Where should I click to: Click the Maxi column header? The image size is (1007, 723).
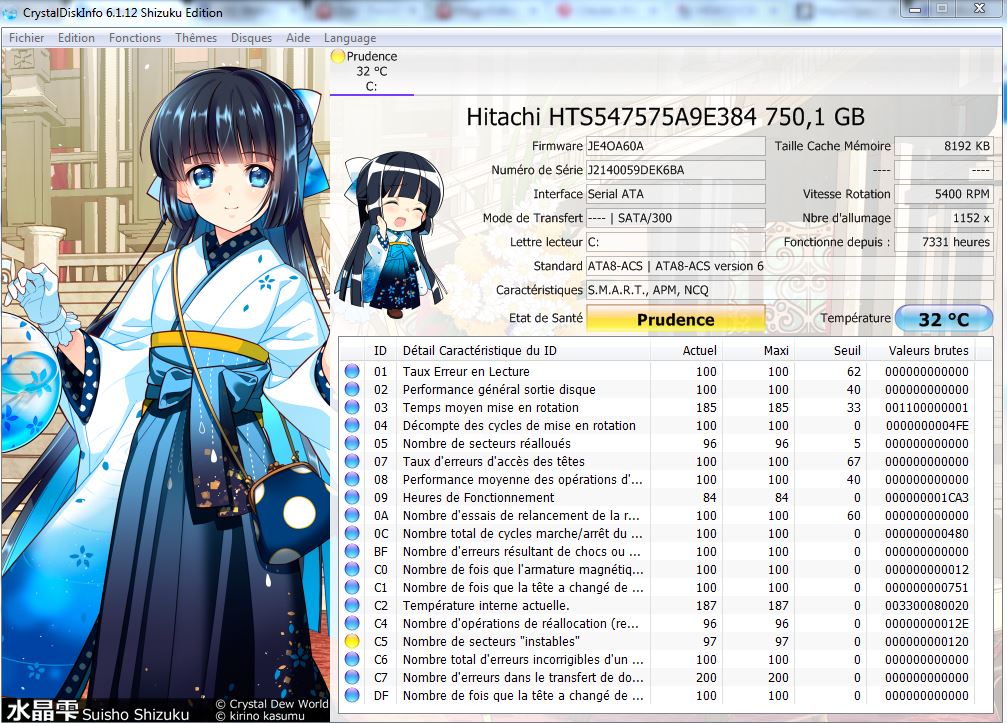[x=758, y=351]
